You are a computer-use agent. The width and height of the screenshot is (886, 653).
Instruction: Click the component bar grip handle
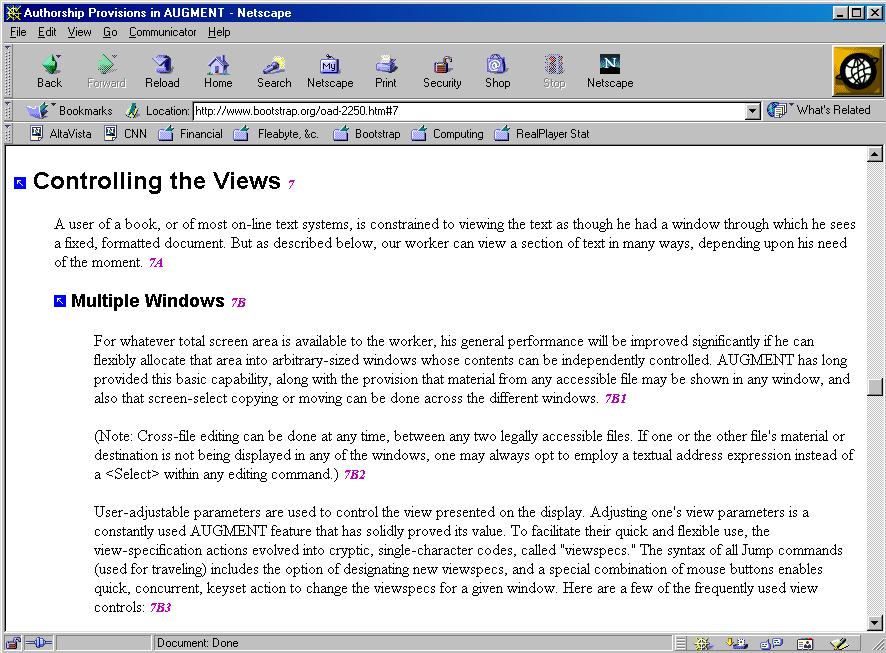coord(681,643)
